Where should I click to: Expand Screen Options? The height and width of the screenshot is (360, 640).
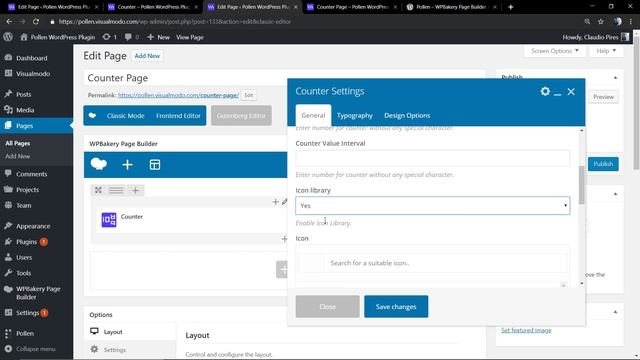[555, 51]
